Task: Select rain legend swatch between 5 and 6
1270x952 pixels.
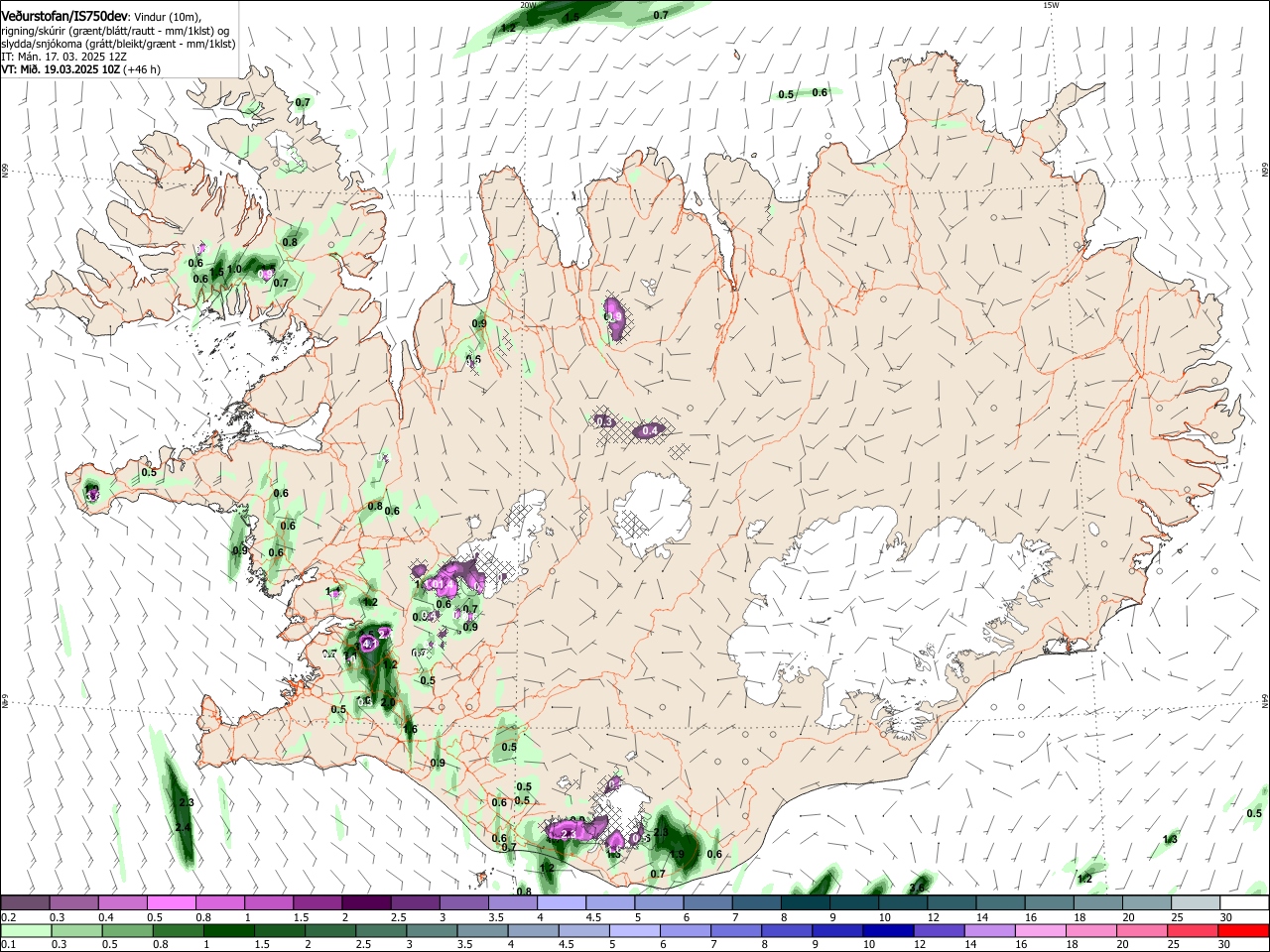Action: pyautogui.click(x=634, y=930)
